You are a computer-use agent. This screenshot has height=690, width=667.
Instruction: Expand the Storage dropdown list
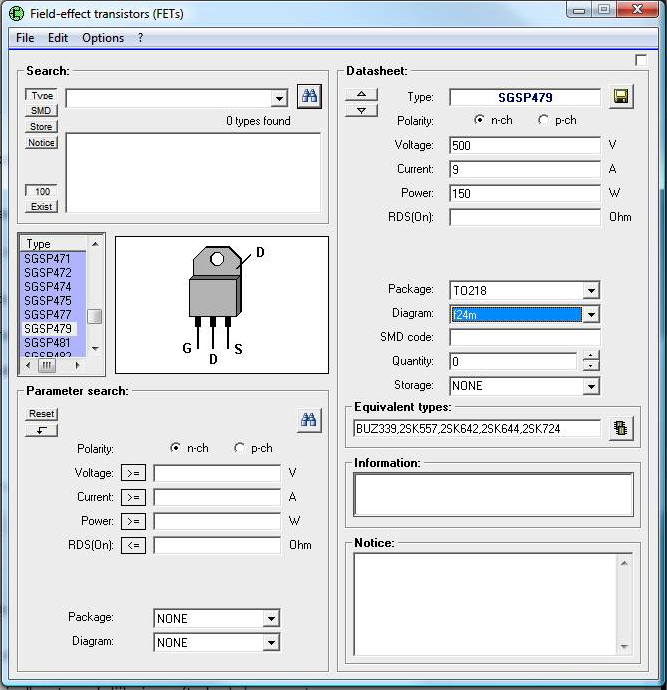[x=591, y=386]
